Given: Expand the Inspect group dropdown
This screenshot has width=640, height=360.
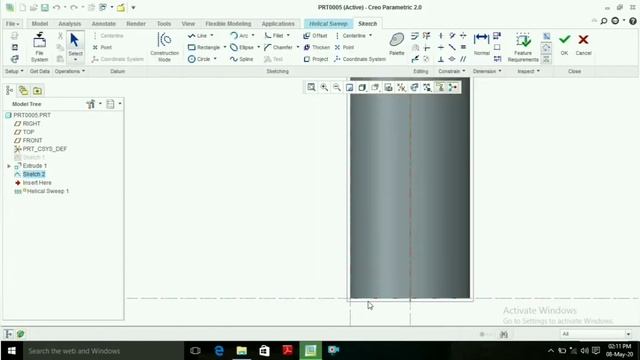Looking at the screenshot, I should coord(529,71).
